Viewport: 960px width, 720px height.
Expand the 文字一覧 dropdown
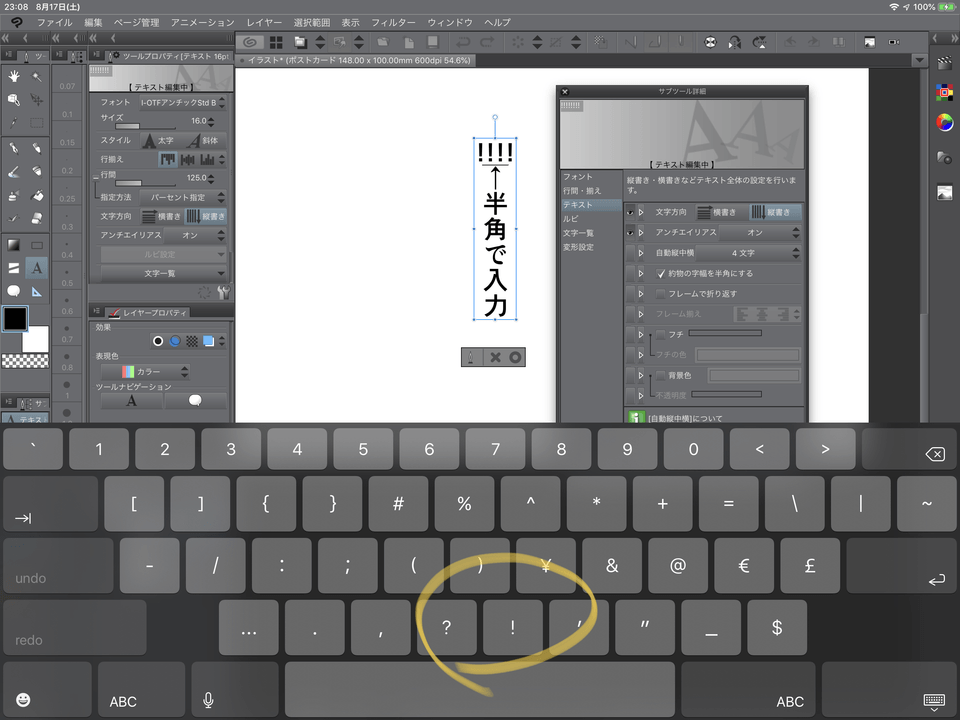163,272
